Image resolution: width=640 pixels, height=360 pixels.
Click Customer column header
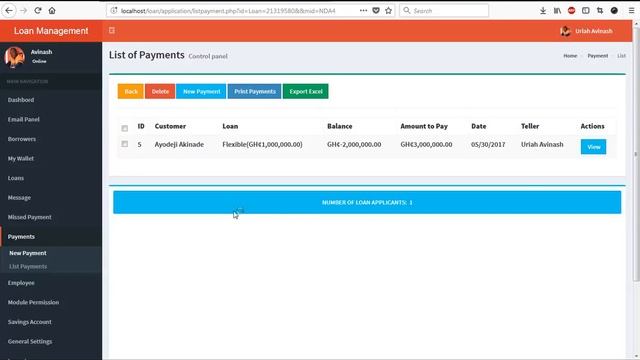click(170, 127)
